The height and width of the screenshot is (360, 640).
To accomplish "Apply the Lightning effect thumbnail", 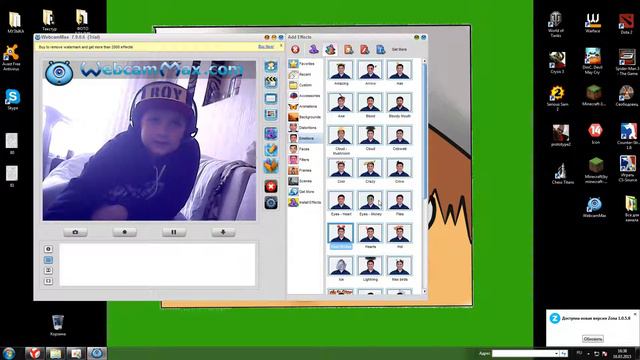I will coord(370,266).
